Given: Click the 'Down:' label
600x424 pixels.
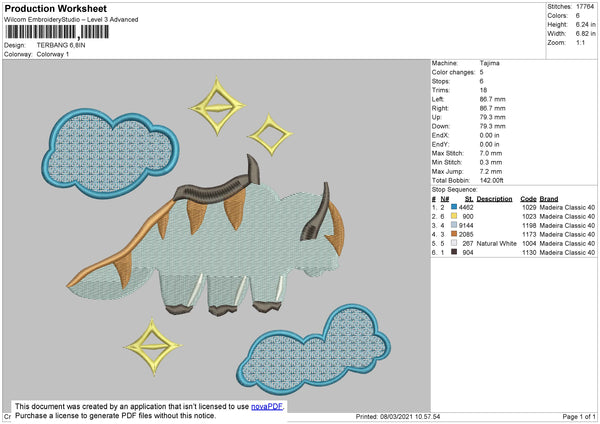Looking at the screenshot, I should (440, 126).
